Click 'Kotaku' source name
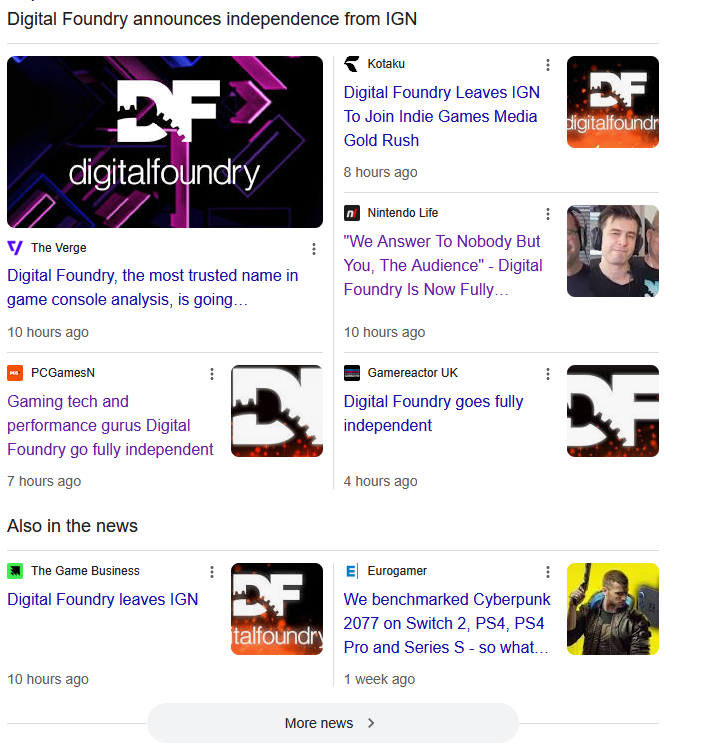 (386, 64)
